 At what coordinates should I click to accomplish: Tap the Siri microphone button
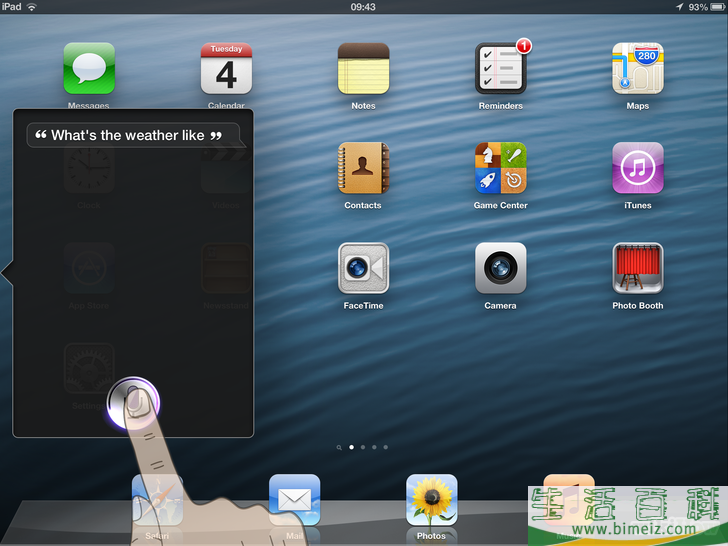pos(133,403)
